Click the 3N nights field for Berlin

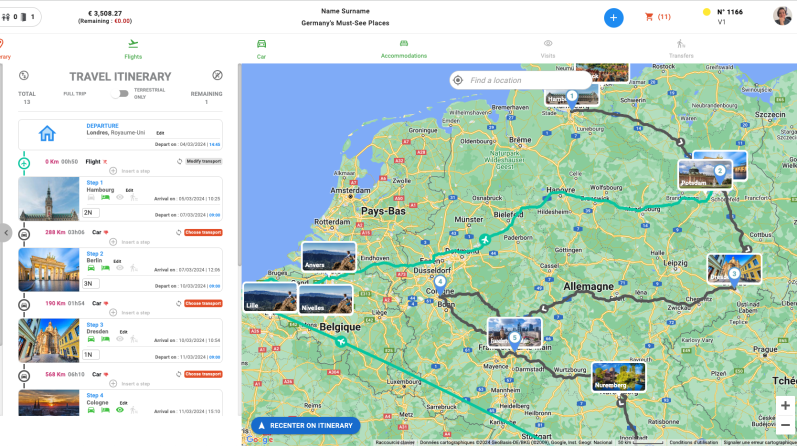[90, 283]
